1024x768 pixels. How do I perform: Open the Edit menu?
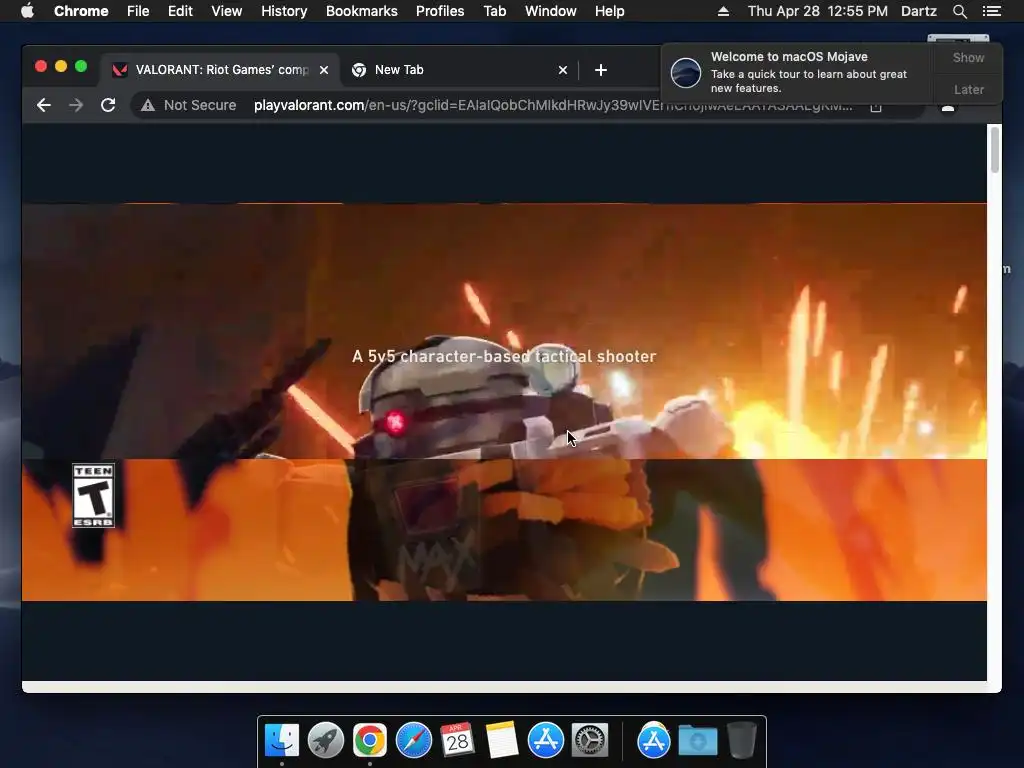(x=180, y=11)
